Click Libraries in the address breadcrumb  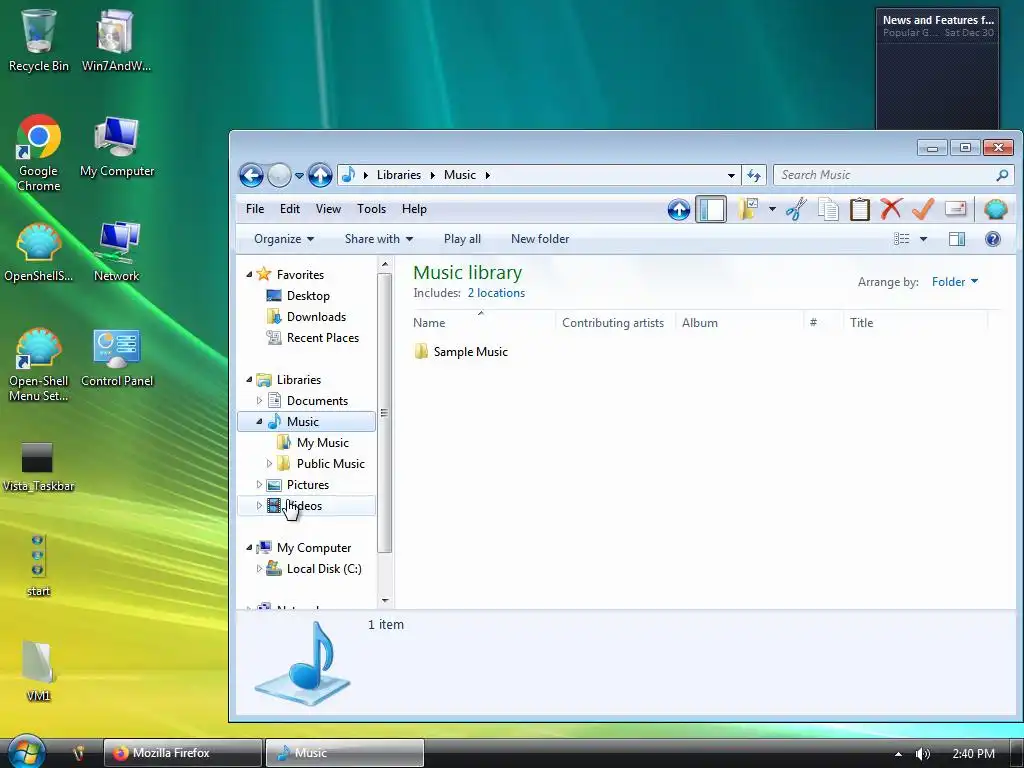399,175
